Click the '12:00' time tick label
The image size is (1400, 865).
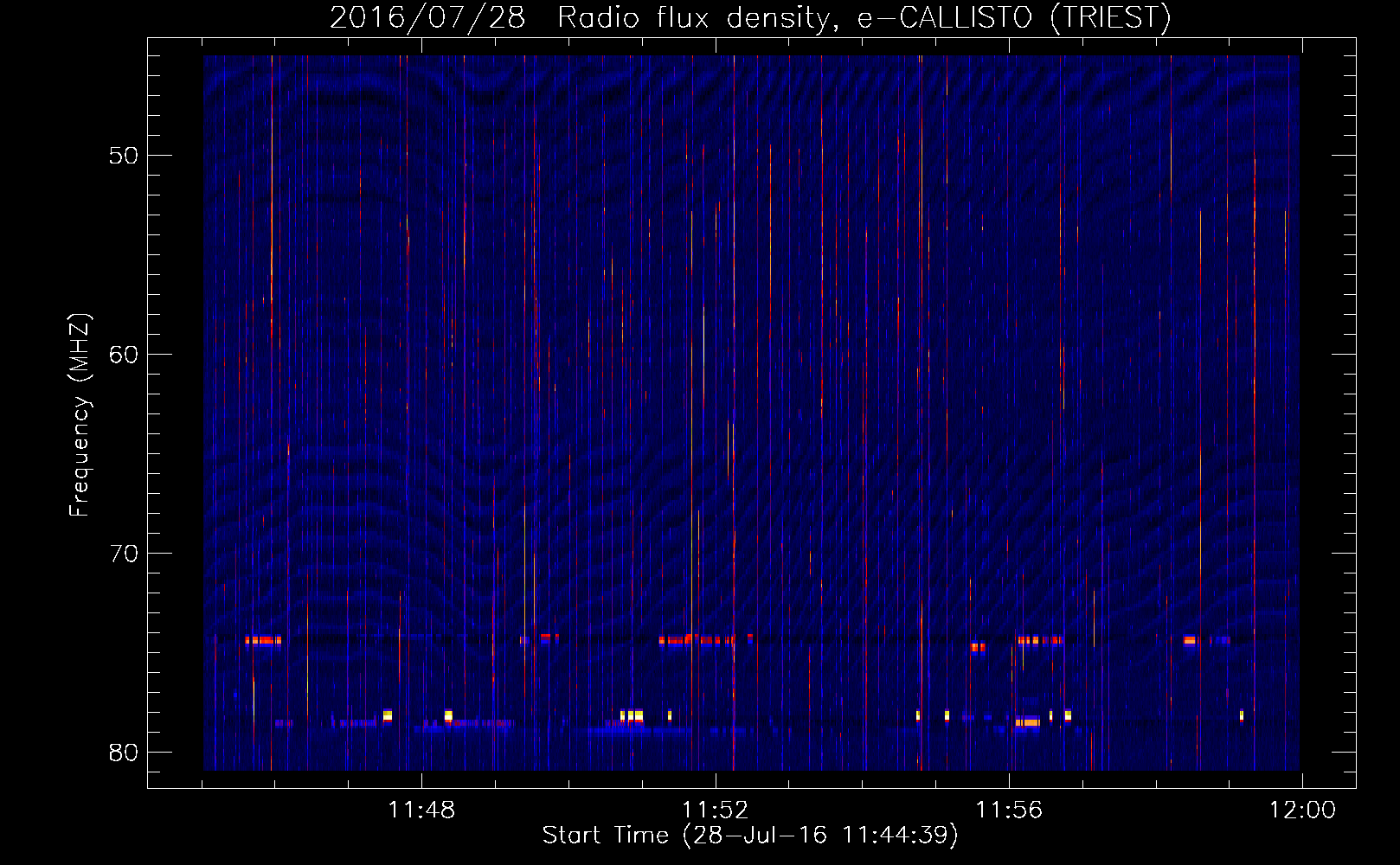pos(1302,811)
